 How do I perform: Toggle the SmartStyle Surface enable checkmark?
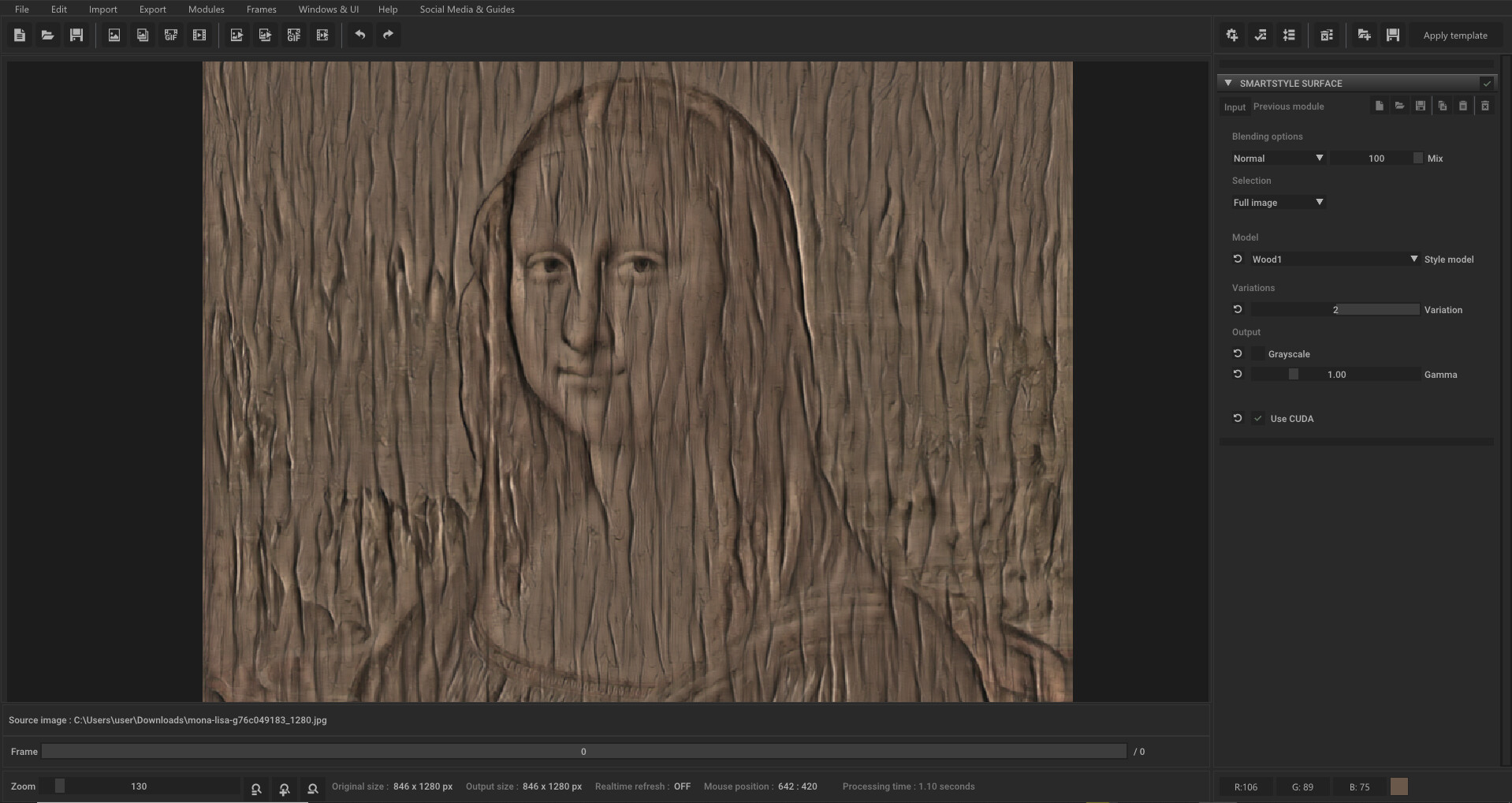(x=1488, y=83)
